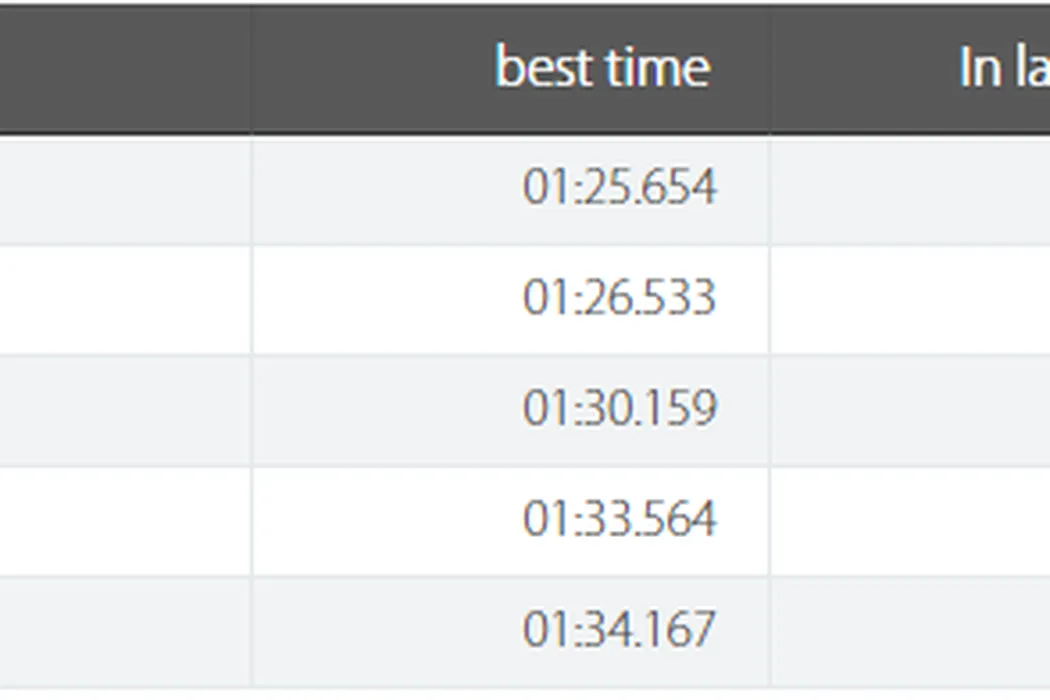The image size is (1050, 700).
Task: Select the empty cell right of 01:33.564
Action: (910, 520)
